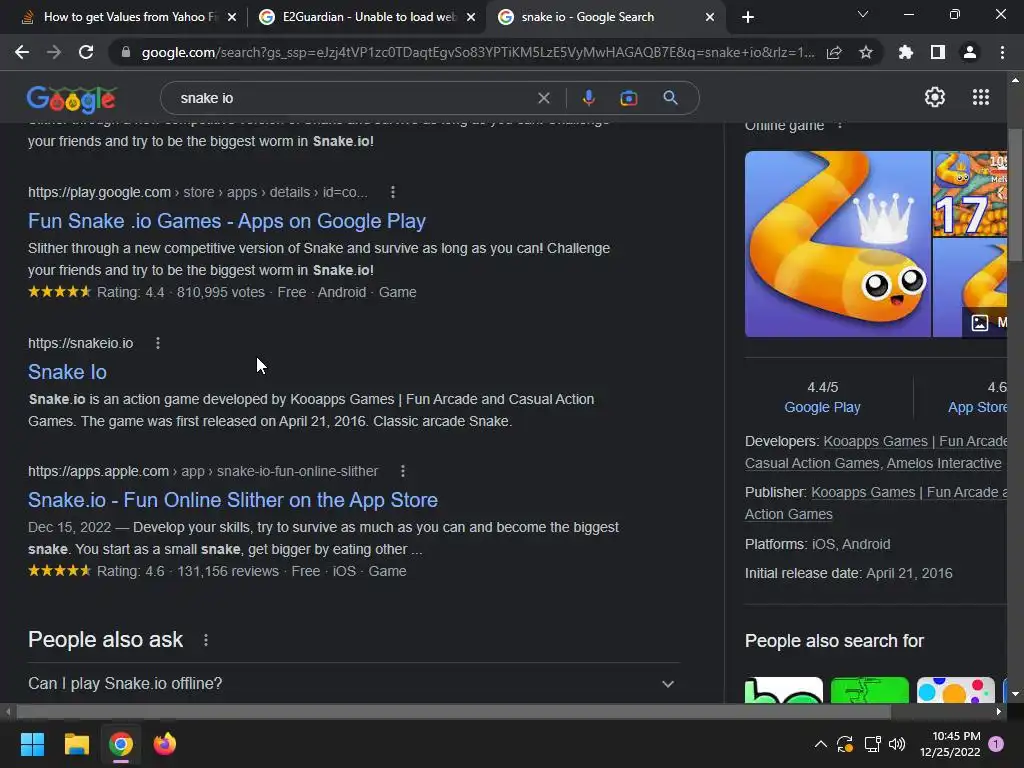Open the Snake Io result link
Image resolution: width=1024 pixels, height=768 pixels.
coord(67,372)
